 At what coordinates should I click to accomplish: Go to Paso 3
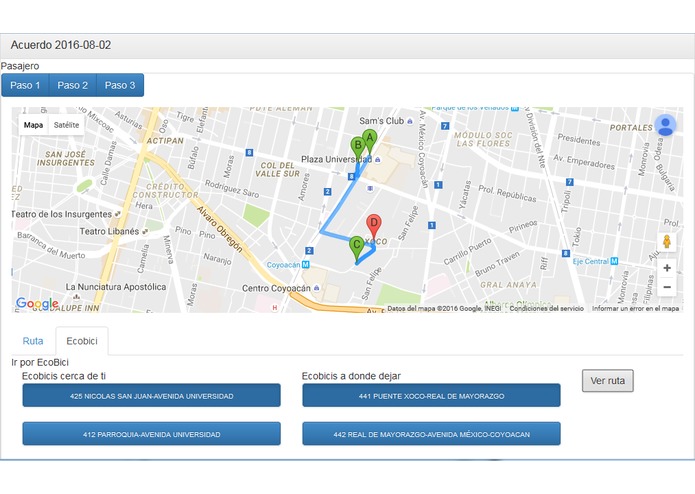pos(120,85)
